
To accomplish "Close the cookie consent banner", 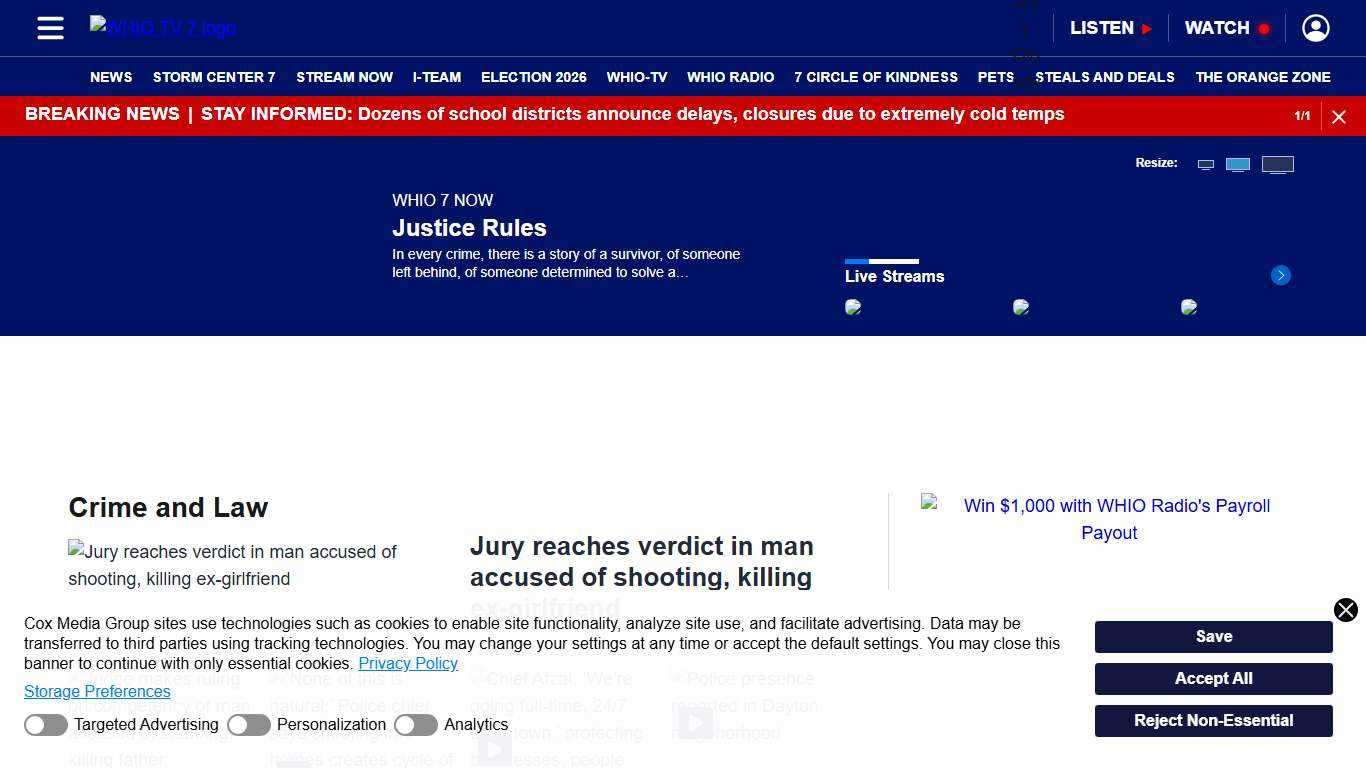I will pos(1346,610).
